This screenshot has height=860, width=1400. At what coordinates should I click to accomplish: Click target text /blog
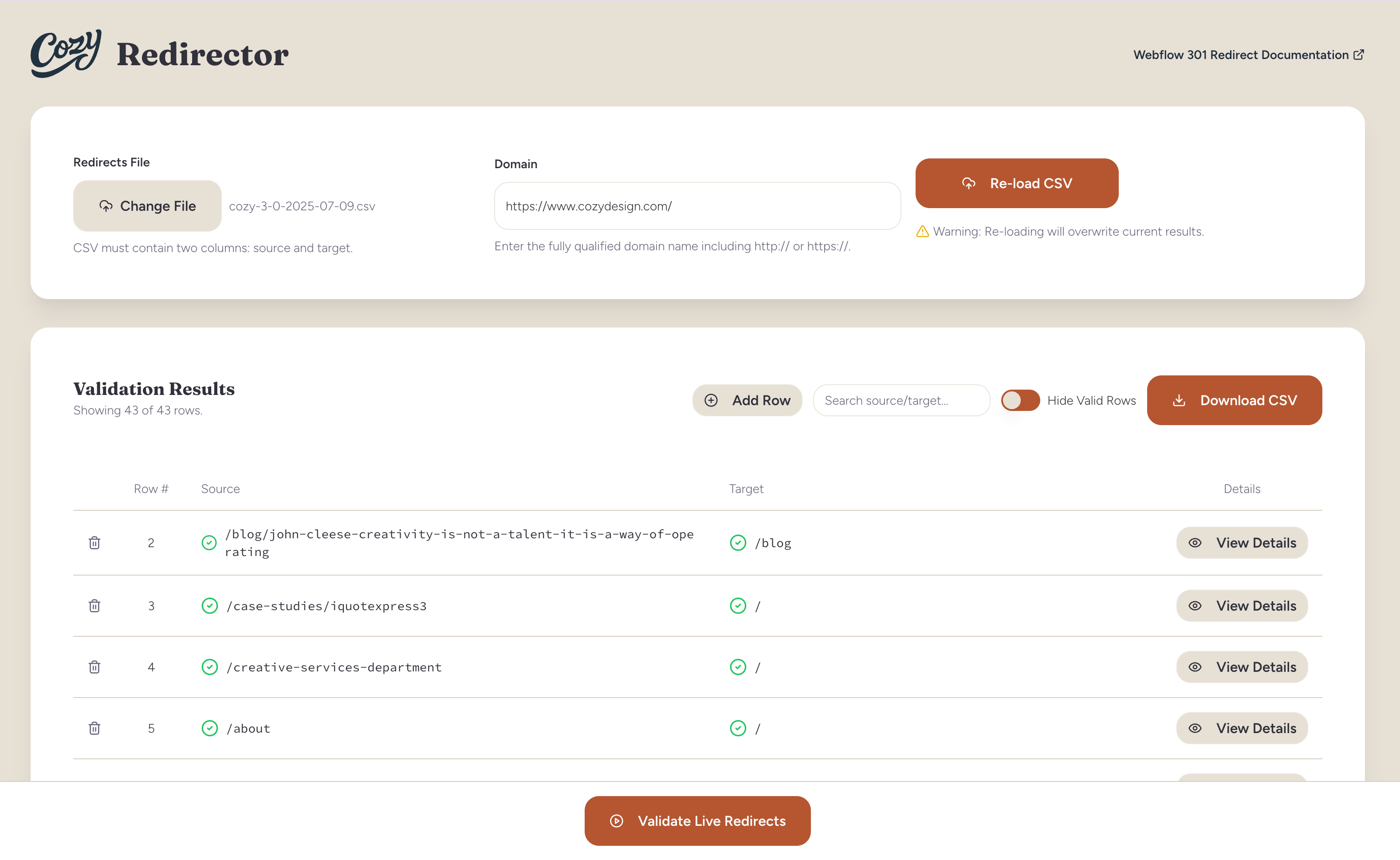(x=773, y=543)
